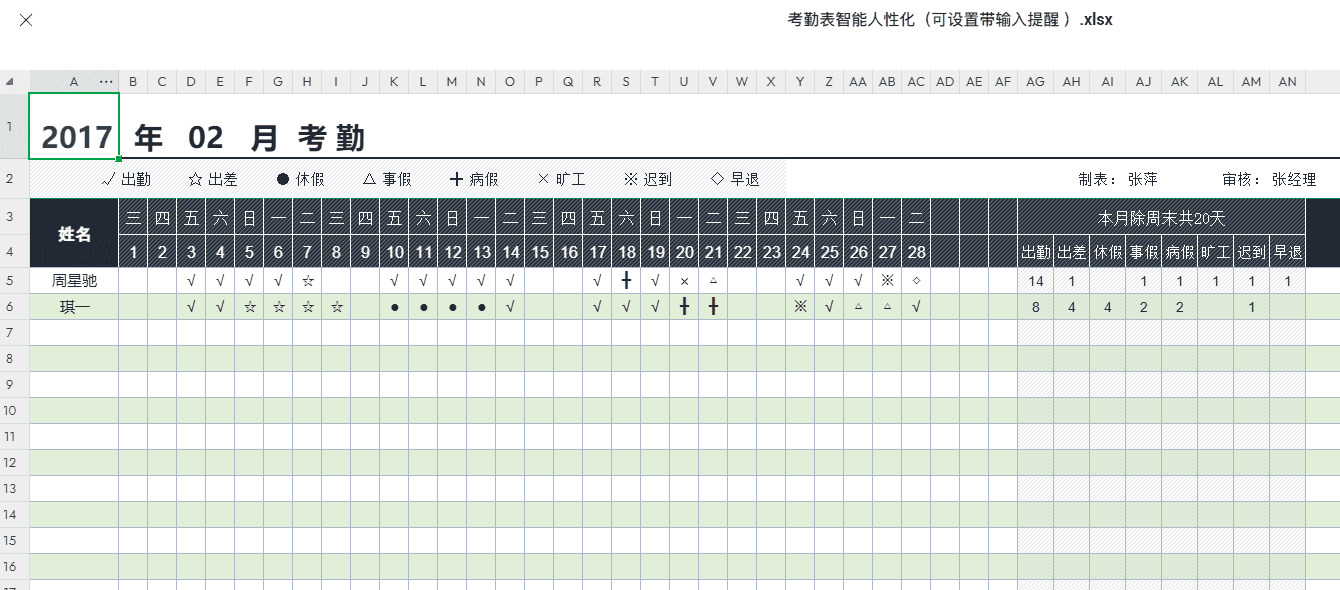
Task: Close the spreadsheet preview with the X
Action: (x=27, y=20)
